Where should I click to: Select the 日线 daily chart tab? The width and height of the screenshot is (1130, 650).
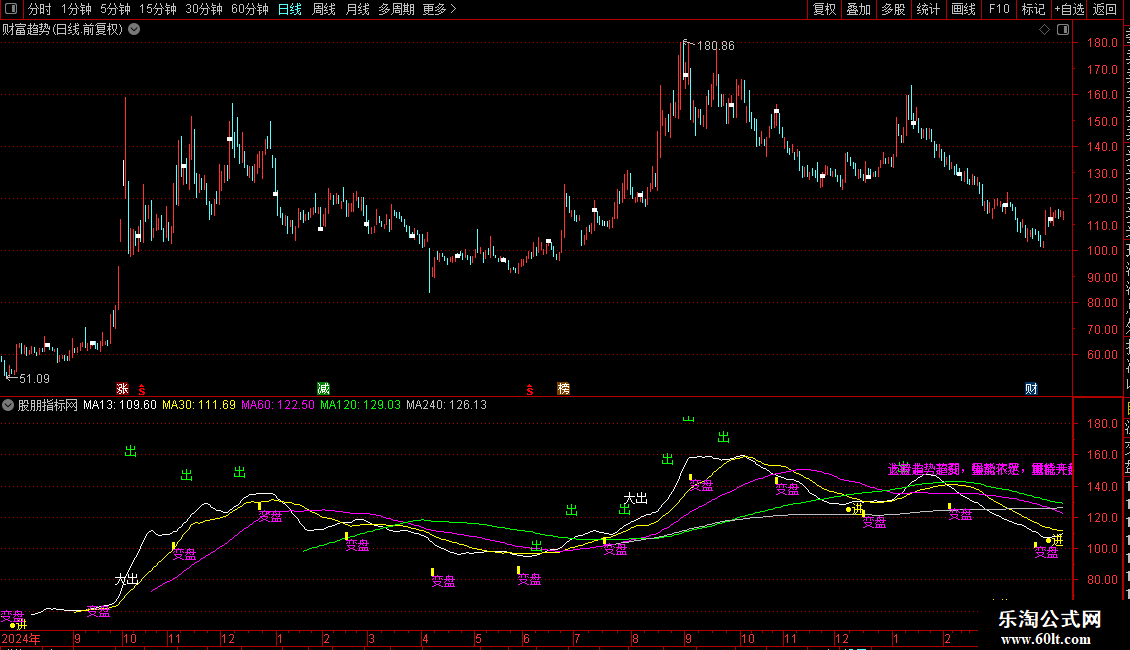[290, 9]
